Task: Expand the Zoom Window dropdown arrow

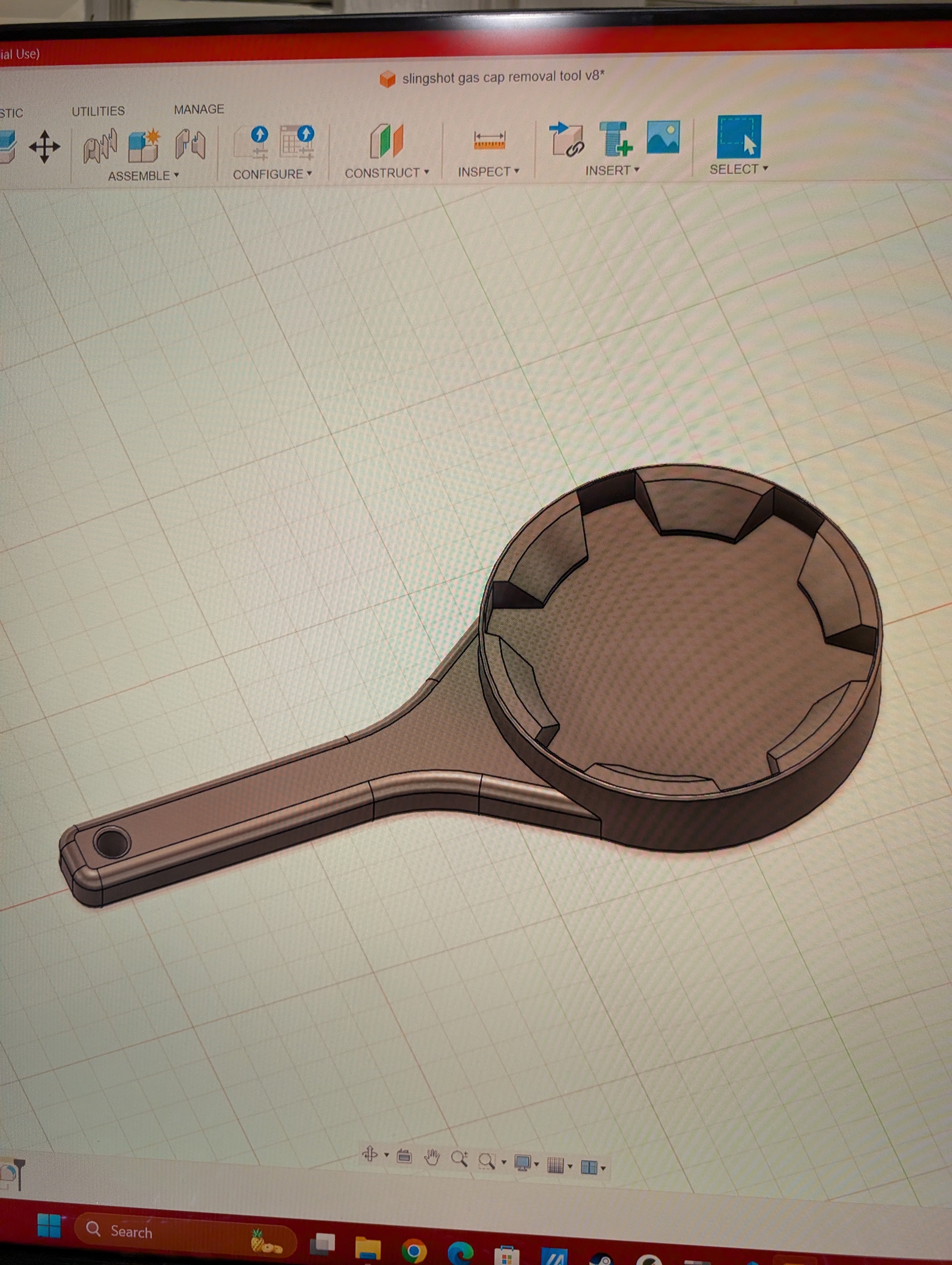Action: [x=504, y=1161]
